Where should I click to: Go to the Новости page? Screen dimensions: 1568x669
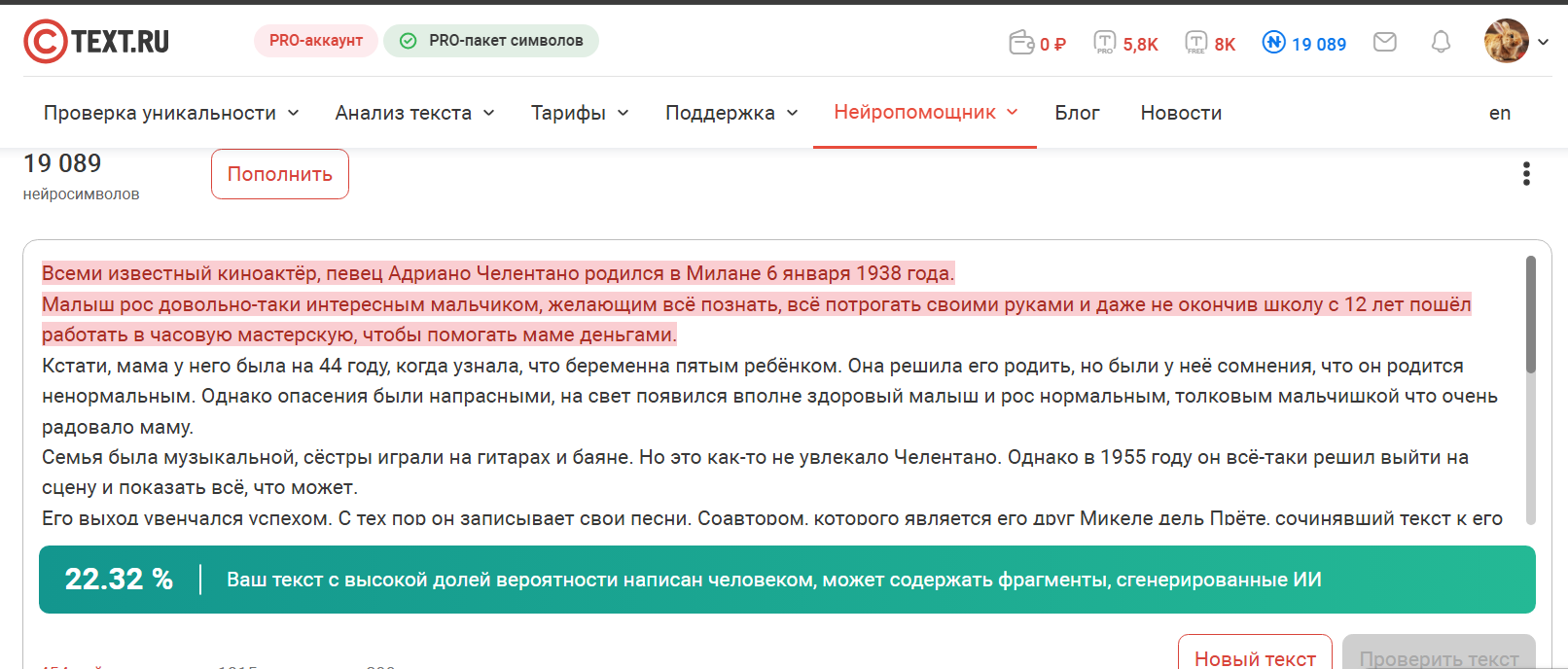coord(1181,113)
